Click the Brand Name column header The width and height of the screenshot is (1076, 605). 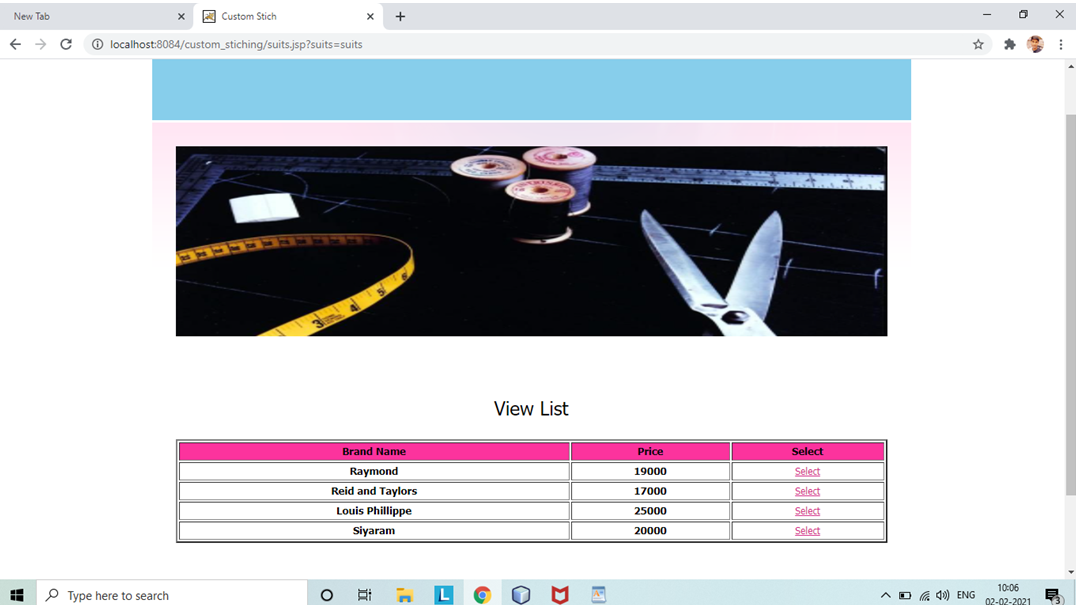(x=374, y=451)
